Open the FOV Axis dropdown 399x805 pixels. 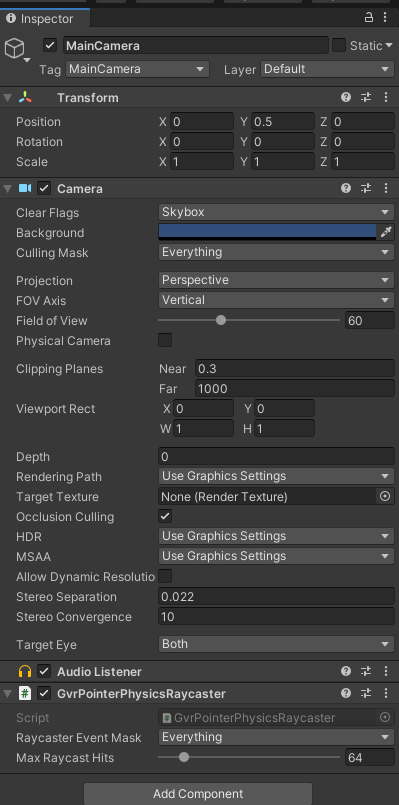[x=276, y=300]
